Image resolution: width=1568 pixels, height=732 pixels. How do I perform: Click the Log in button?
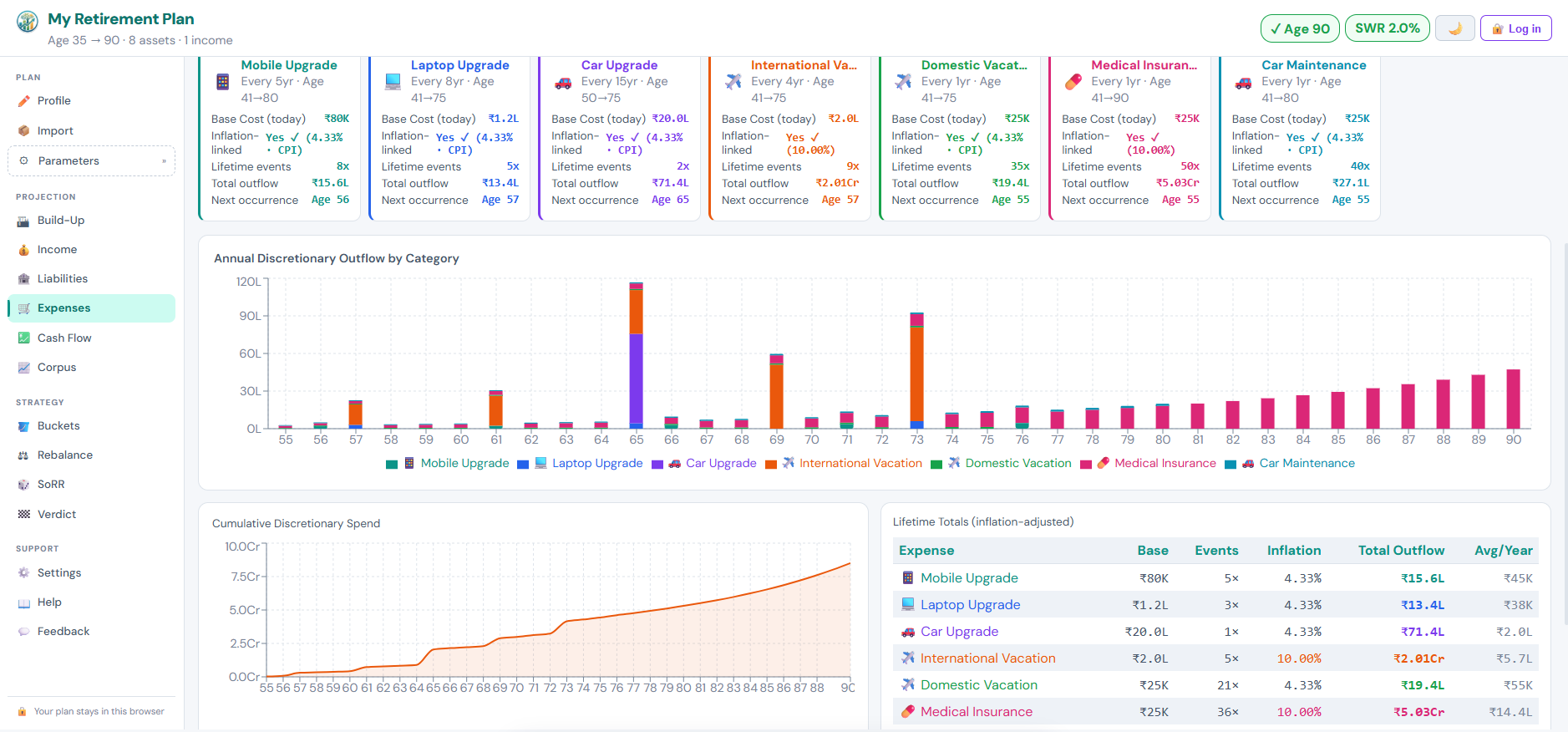click(x=1516, y=28)
